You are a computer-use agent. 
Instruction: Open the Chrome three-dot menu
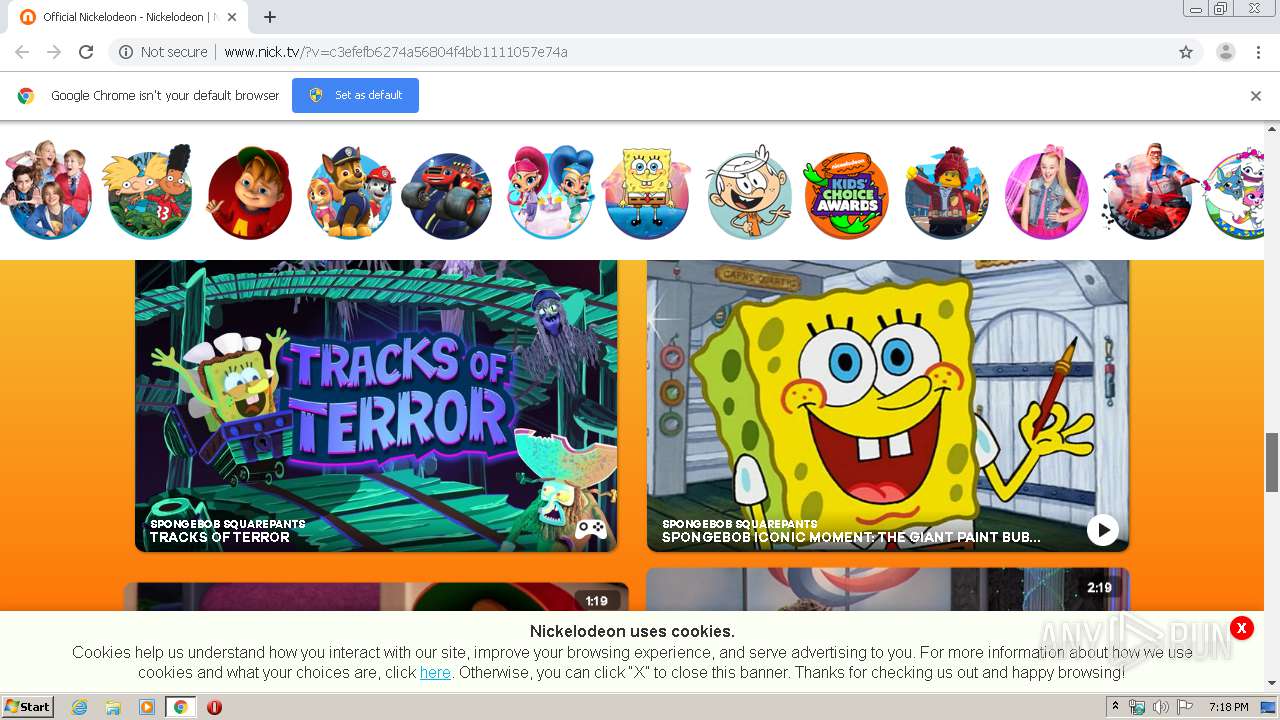point(1259,52)
